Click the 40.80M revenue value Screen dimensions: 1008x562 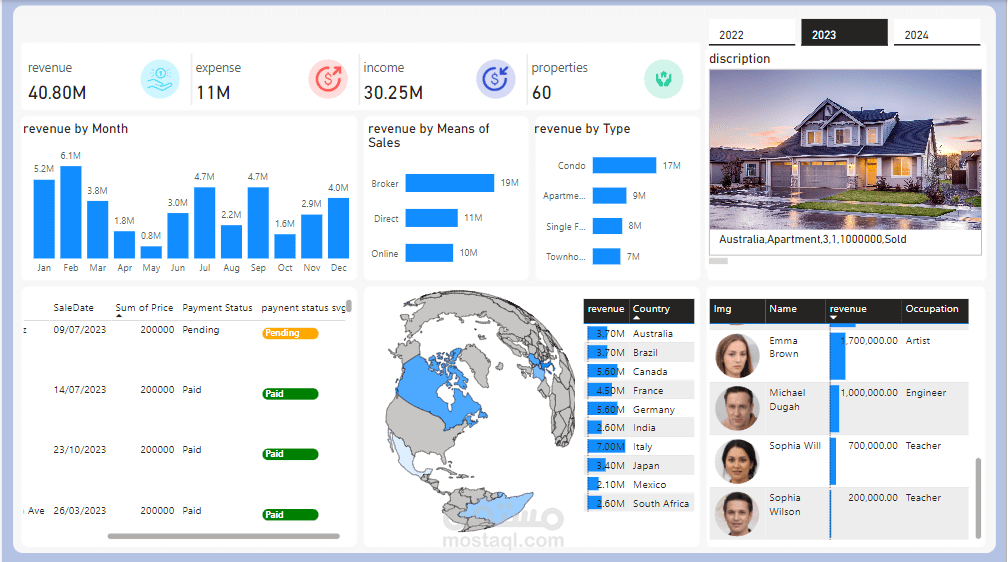pos(57,93)
